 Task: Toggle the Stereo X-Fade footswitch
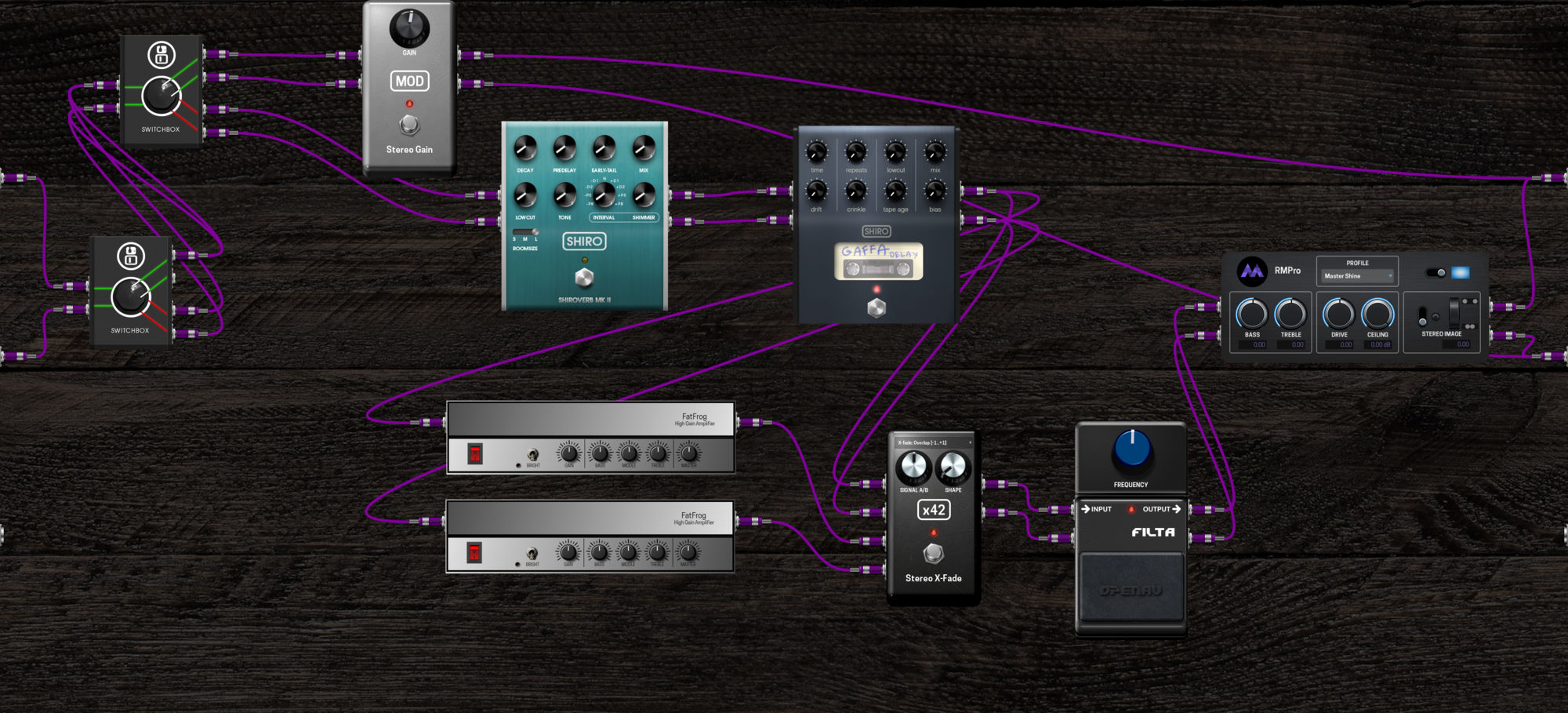click(x=933, y=554)
